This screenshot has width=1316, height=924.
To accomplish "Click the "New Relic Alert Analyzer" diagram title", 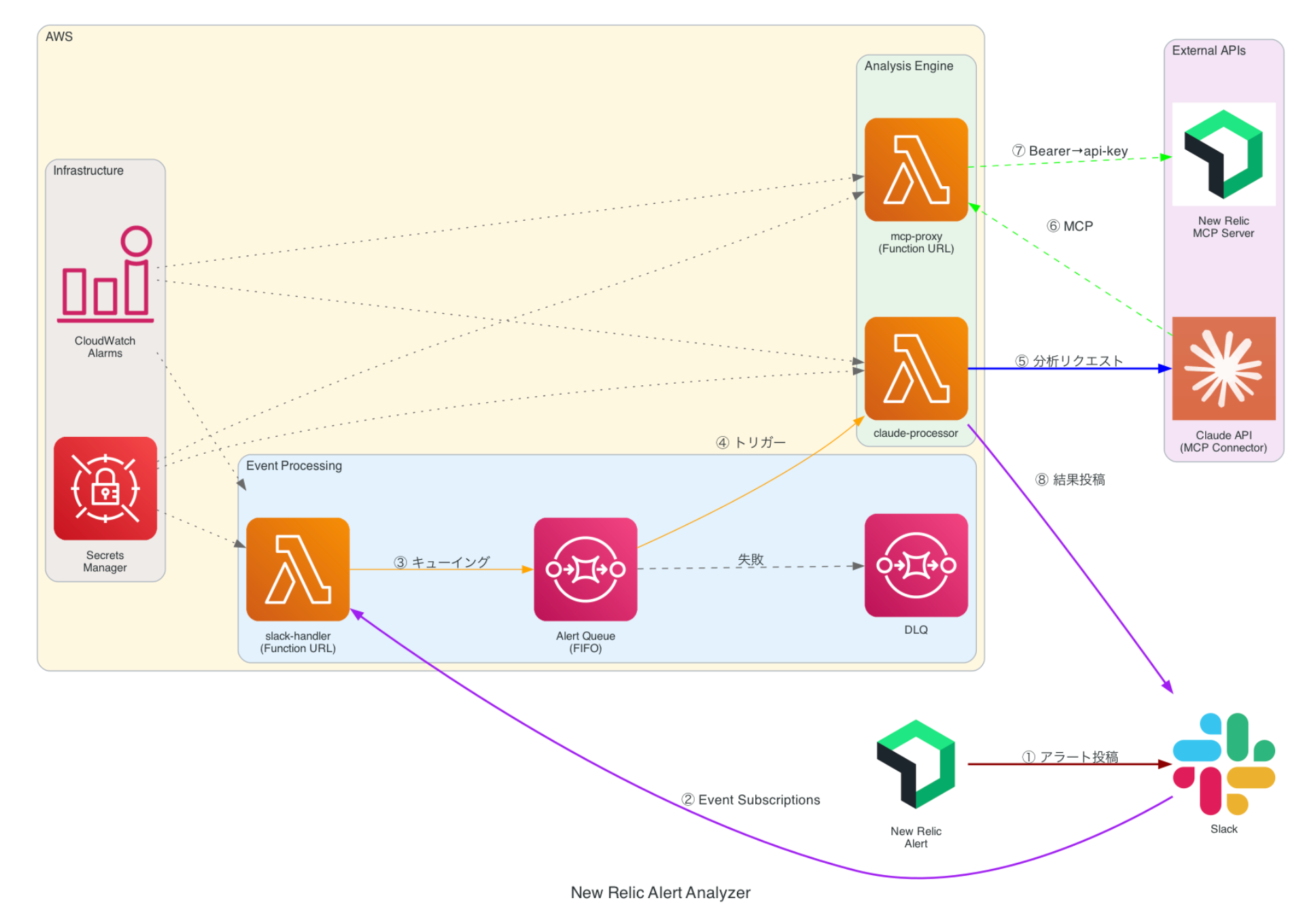I will (660, 892).
